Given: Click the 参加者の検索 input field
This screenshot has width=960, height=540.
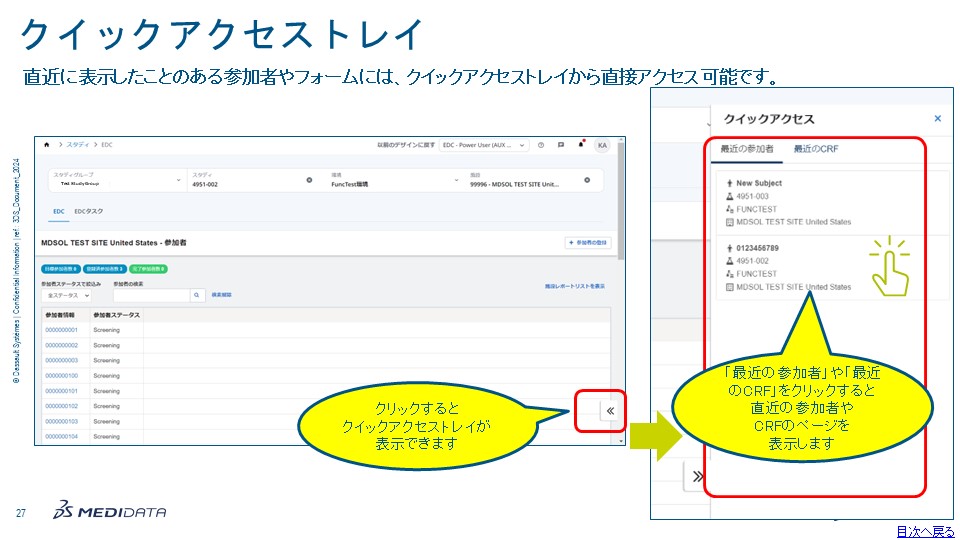Looking at the screenshot, I should click(152, 295).
